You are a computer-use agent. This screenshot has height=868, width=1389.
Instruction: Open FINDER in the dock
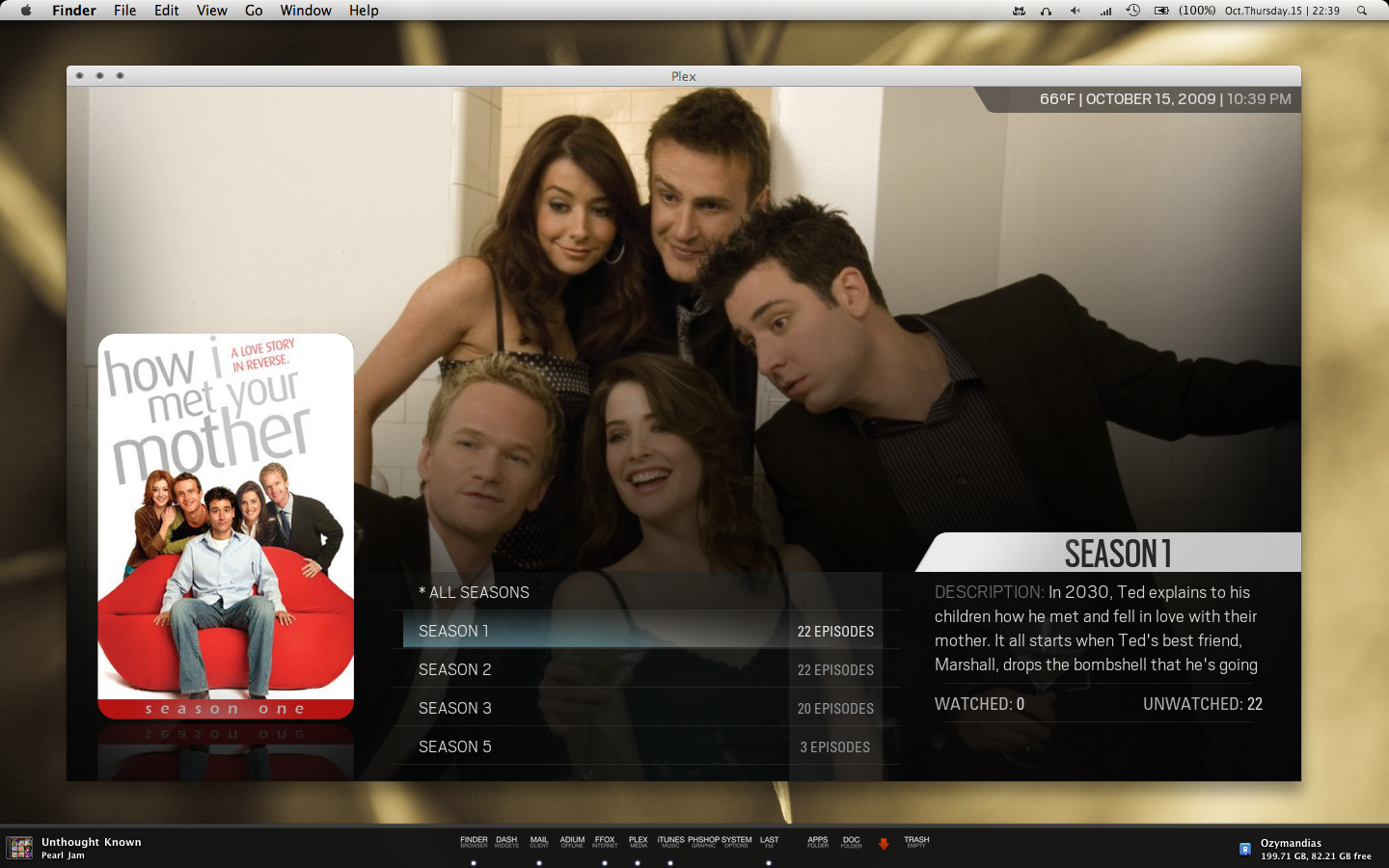click(x=474, y=842)
